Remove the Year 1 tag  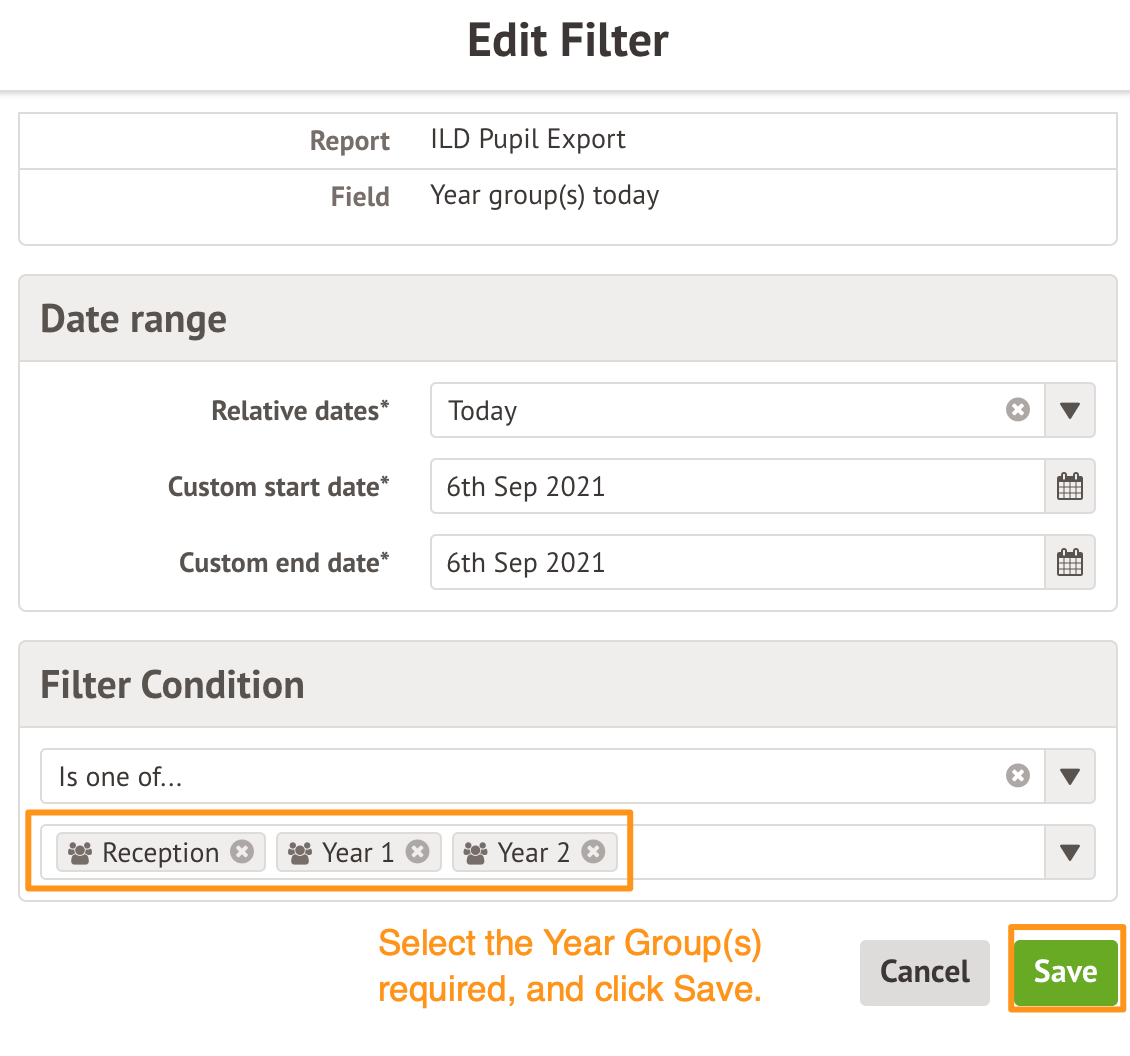click(x=417, y=852)
